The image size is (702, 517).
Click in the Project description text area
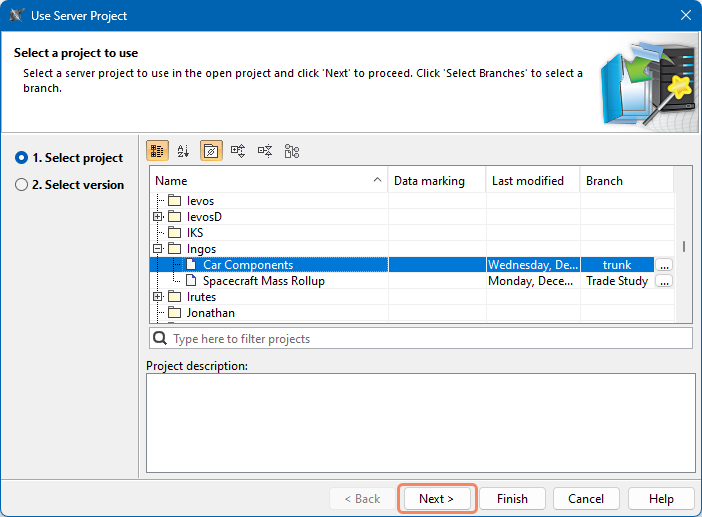(x=421, y=423)
